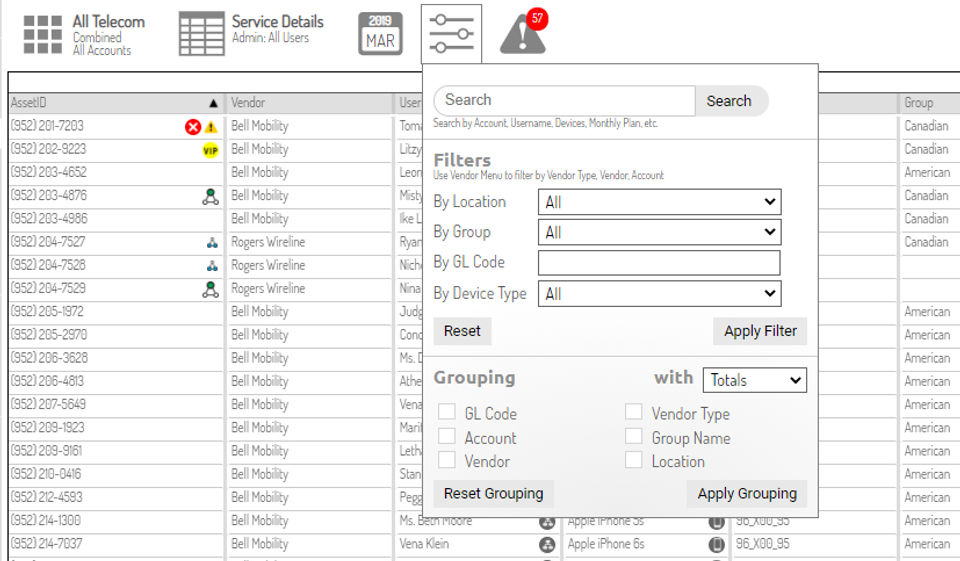Click Canadian group on row (952) 201-7203

[x=926, y=126]
